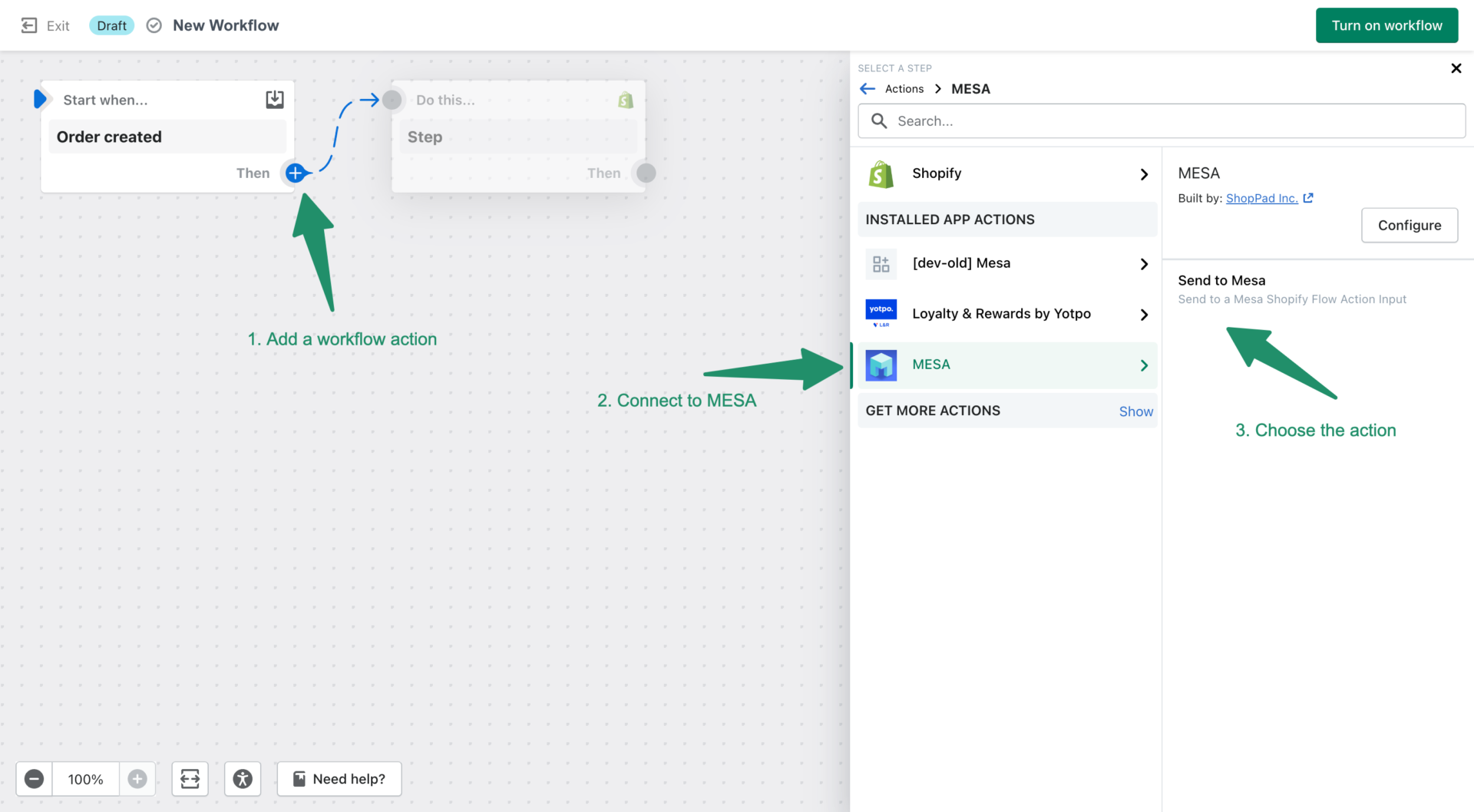Click the plus connector after Then

point(295,173)
